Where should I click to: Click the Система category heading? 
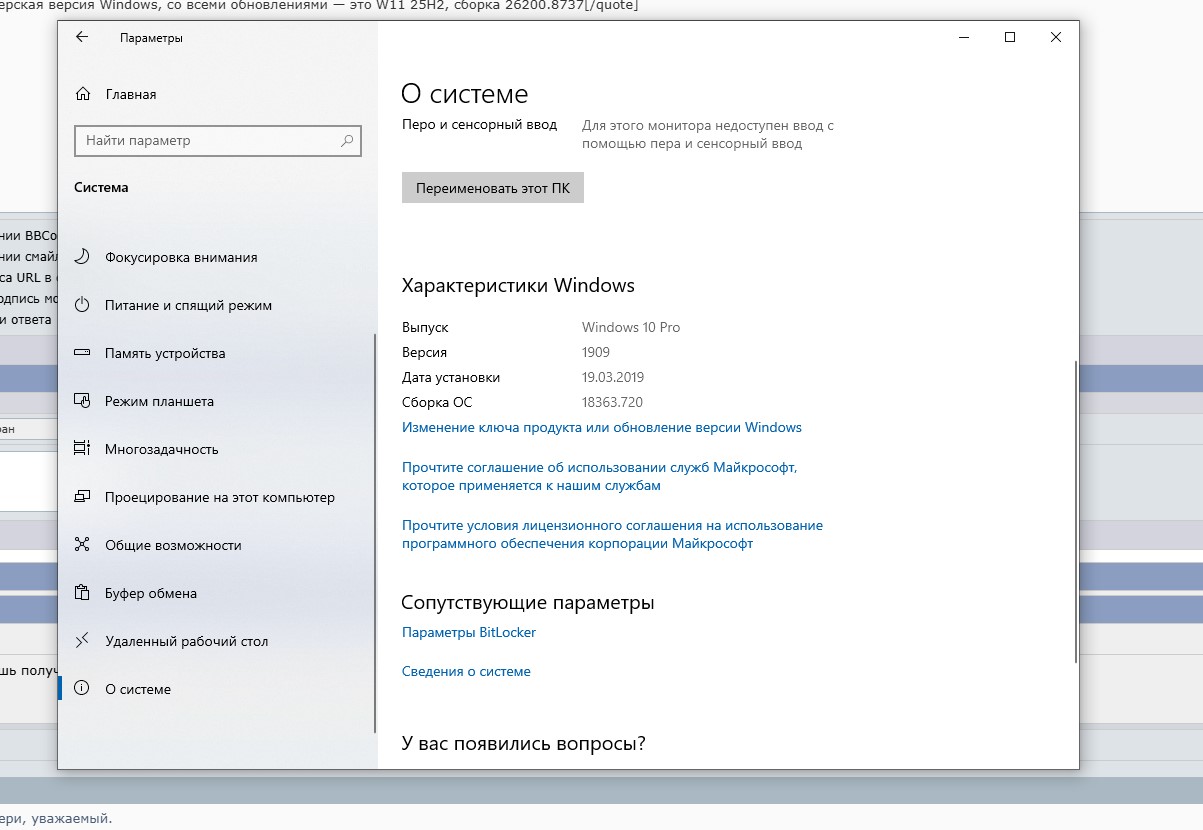(x=102, y=187)
